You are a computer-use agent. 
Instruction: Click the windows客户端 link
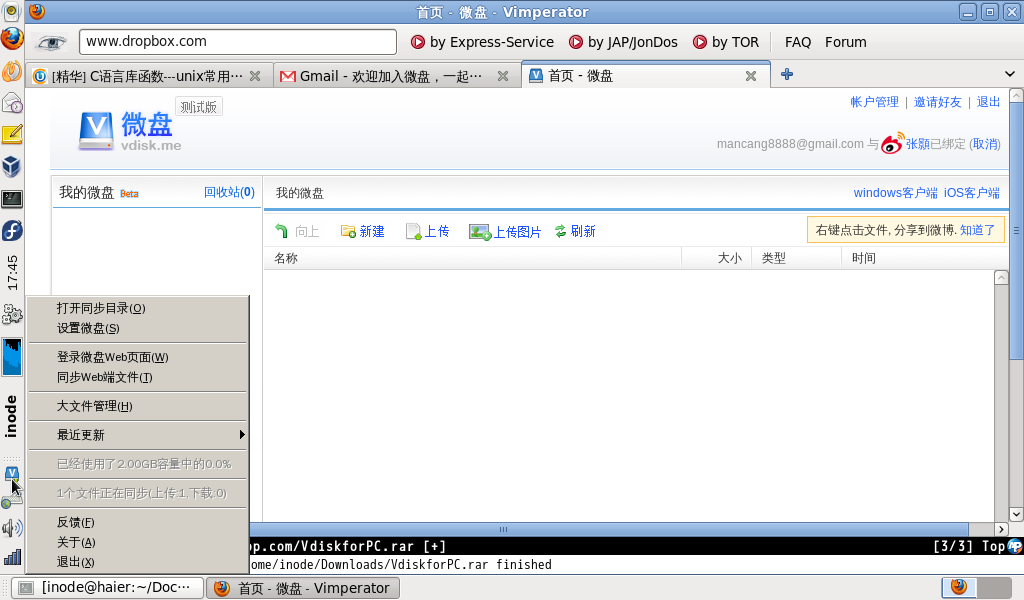coord(895,193)
